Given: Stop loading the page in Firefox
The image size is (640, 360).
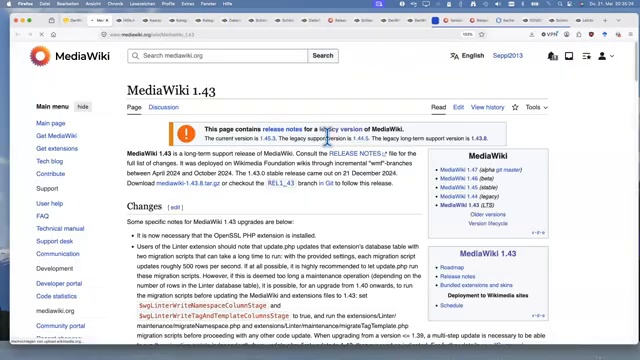Looking at the screenshot, I should coord(42,35).
